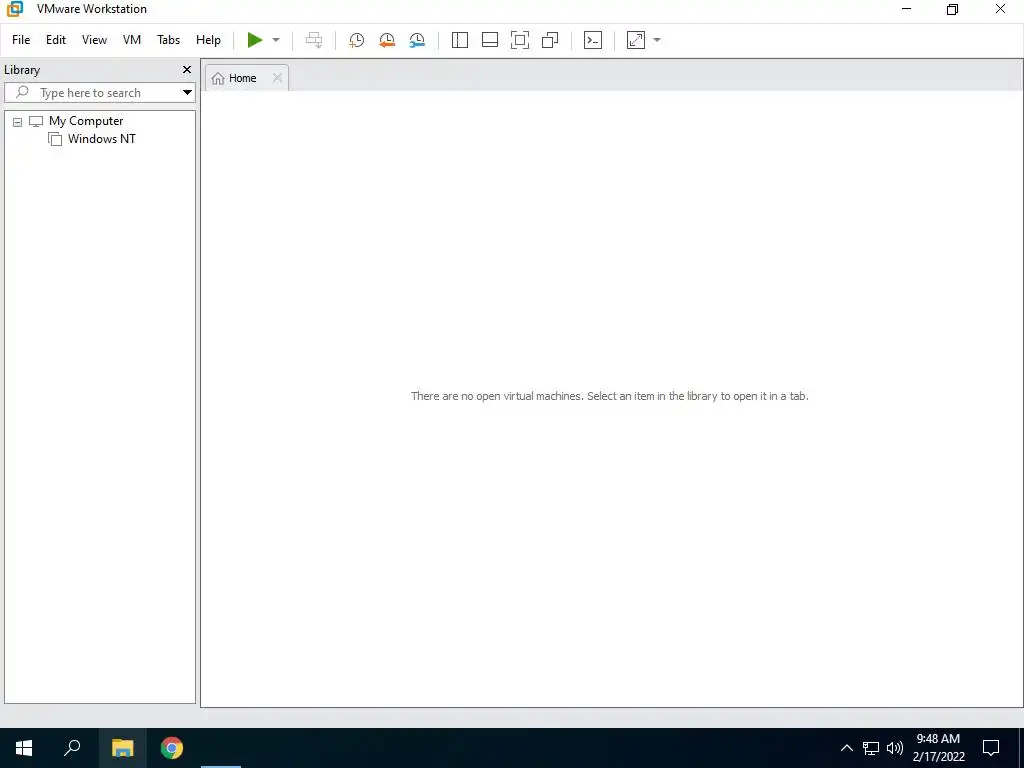Image resolution: width=1024 pixels, height=768 pixels.
Task: Open the Tabs menu
Action: [168, 40]
